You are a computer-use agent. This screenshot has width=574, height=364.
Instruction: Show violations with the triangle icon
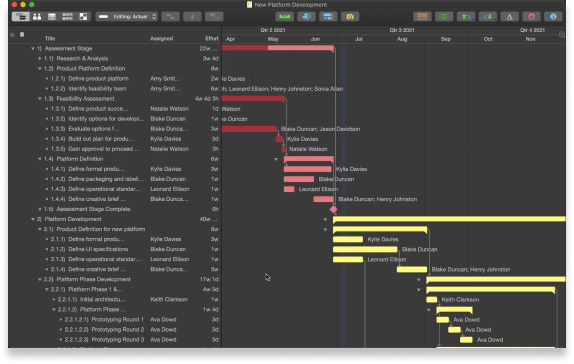point(510,16)
